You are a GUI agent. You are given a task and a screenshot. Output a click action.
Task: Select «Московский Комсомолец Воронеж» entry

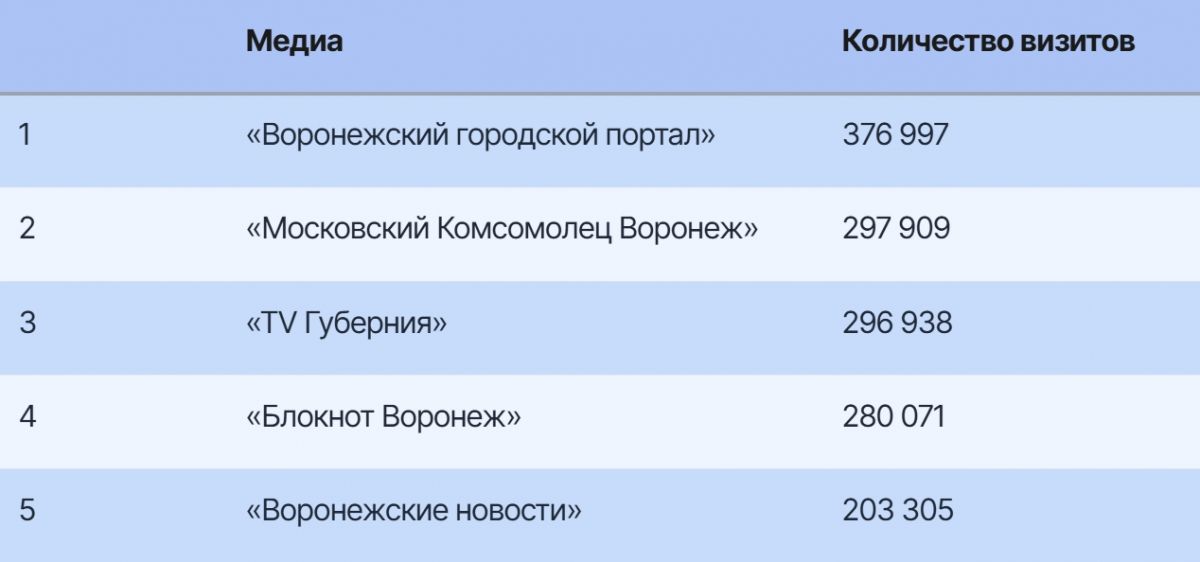click(x=502, y=229)
